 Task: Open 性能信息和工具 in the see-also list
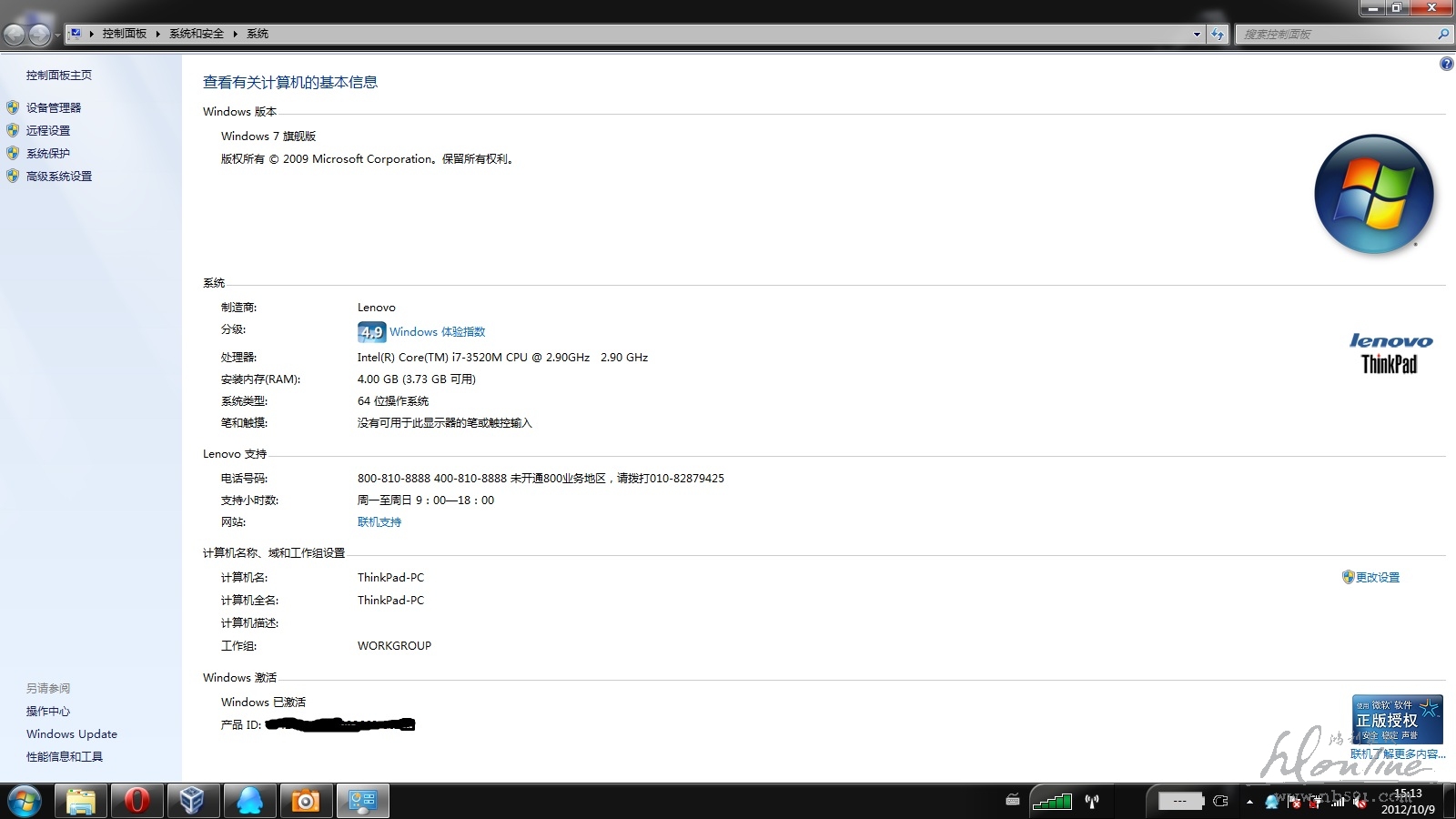pyautogui.click(x=65, y=757)
